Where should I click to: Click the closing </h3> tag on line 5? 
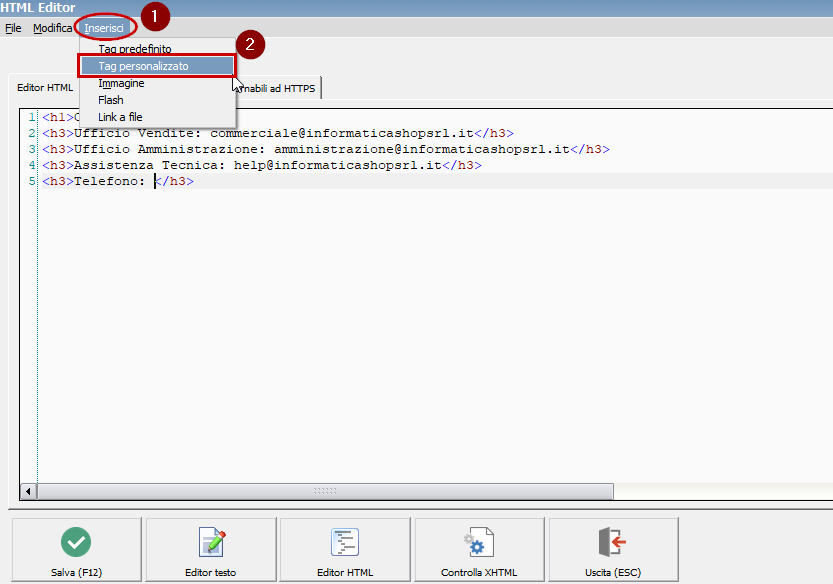click(x=175, y=181)
